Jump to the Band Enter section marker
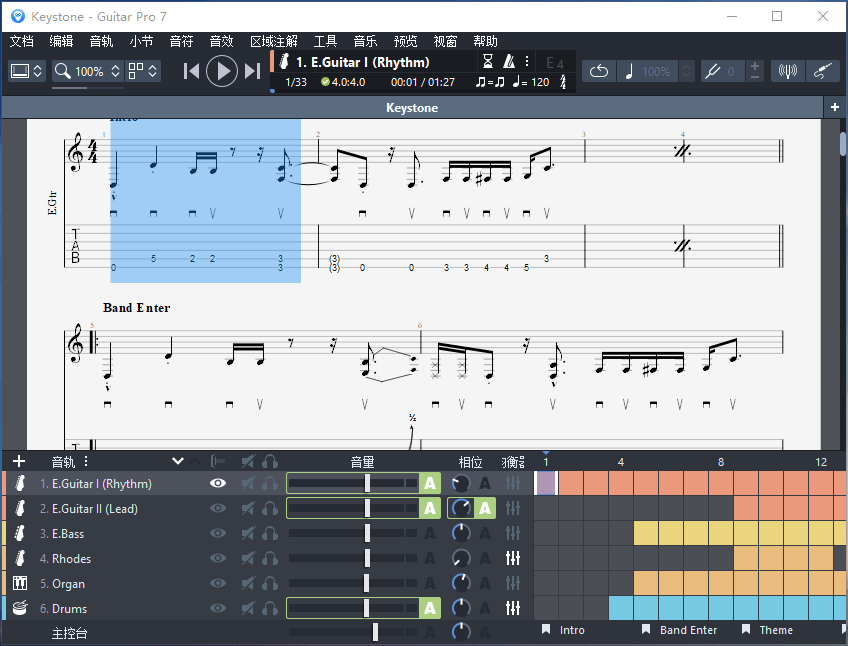The image size is (848, 646). click(679, 629)
